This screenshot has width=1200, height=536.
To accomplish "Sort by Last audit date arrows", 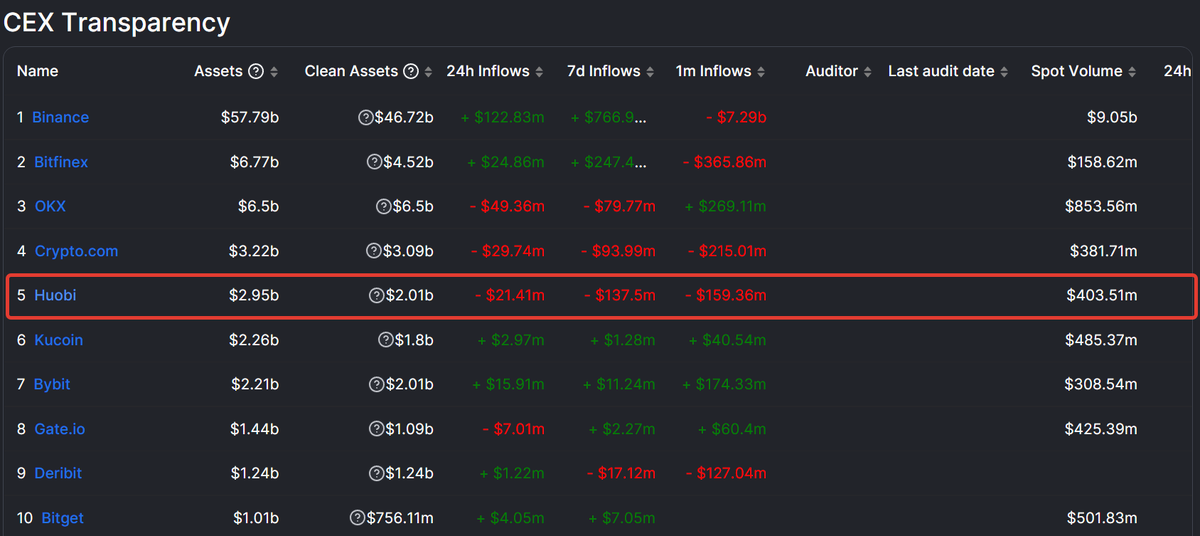I will (x=1005, y=71).
